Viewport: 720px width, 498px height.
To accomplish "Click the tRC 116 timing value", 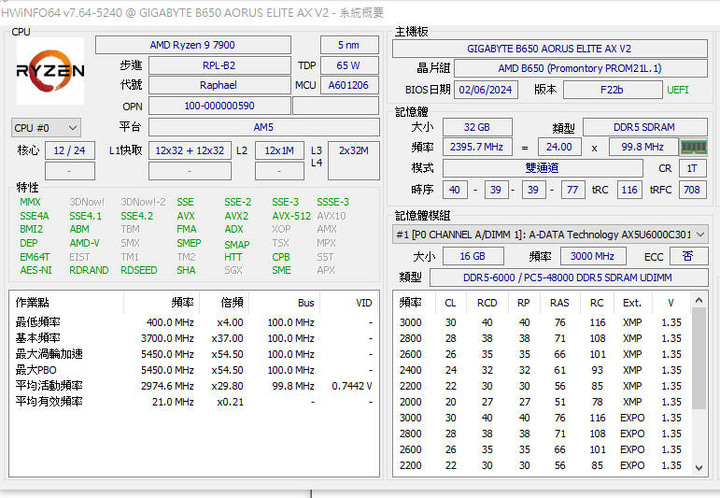I will click(x=630, y=190).
